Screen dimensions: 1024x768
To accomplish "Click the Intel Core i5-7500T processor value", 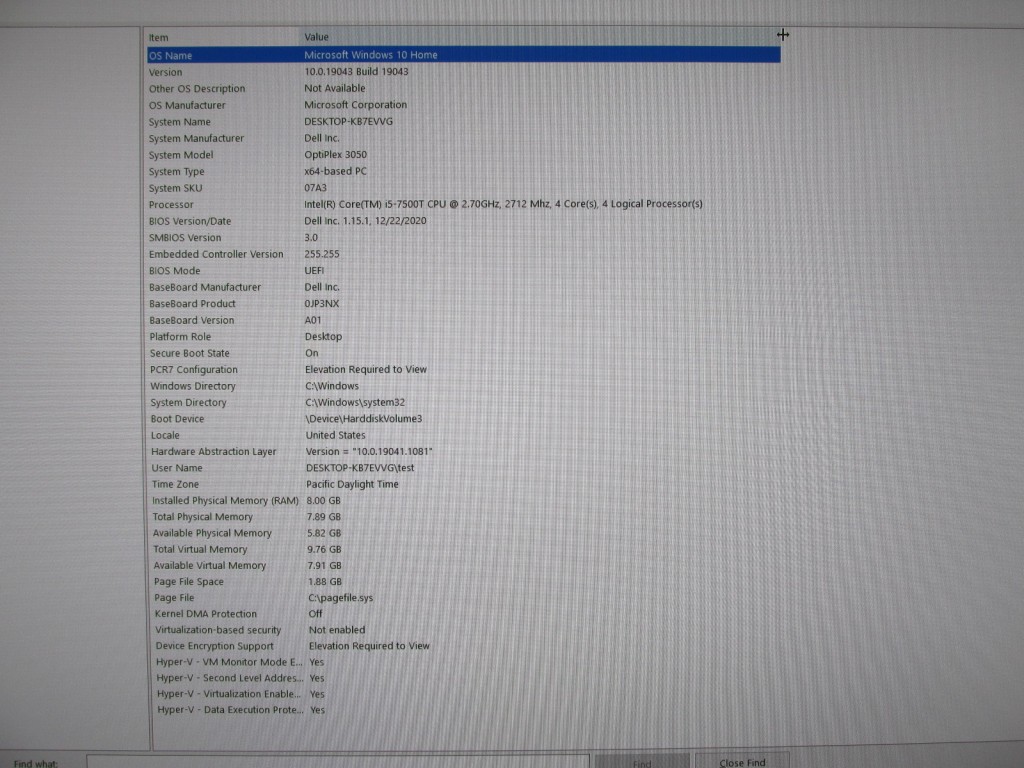I will coord(503,204).
